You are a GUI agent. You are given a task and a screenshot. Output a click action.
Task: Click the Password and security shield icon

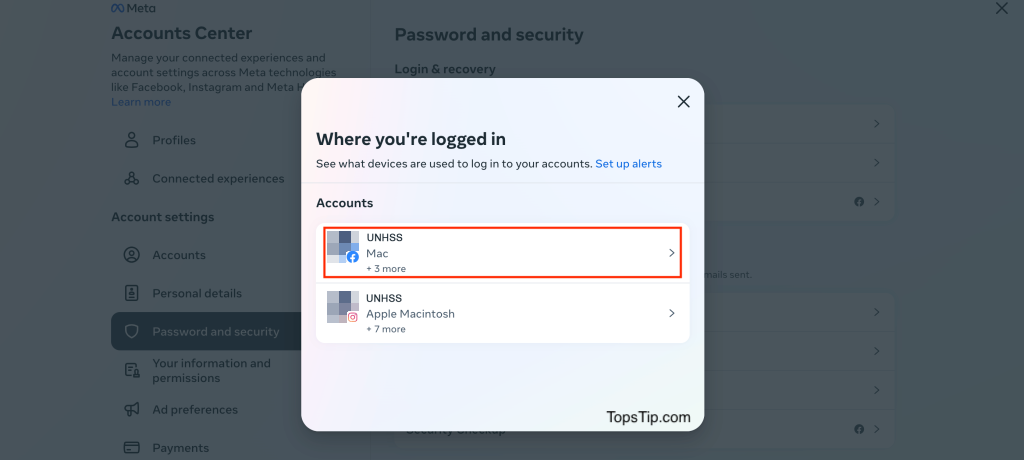[132, 331]
